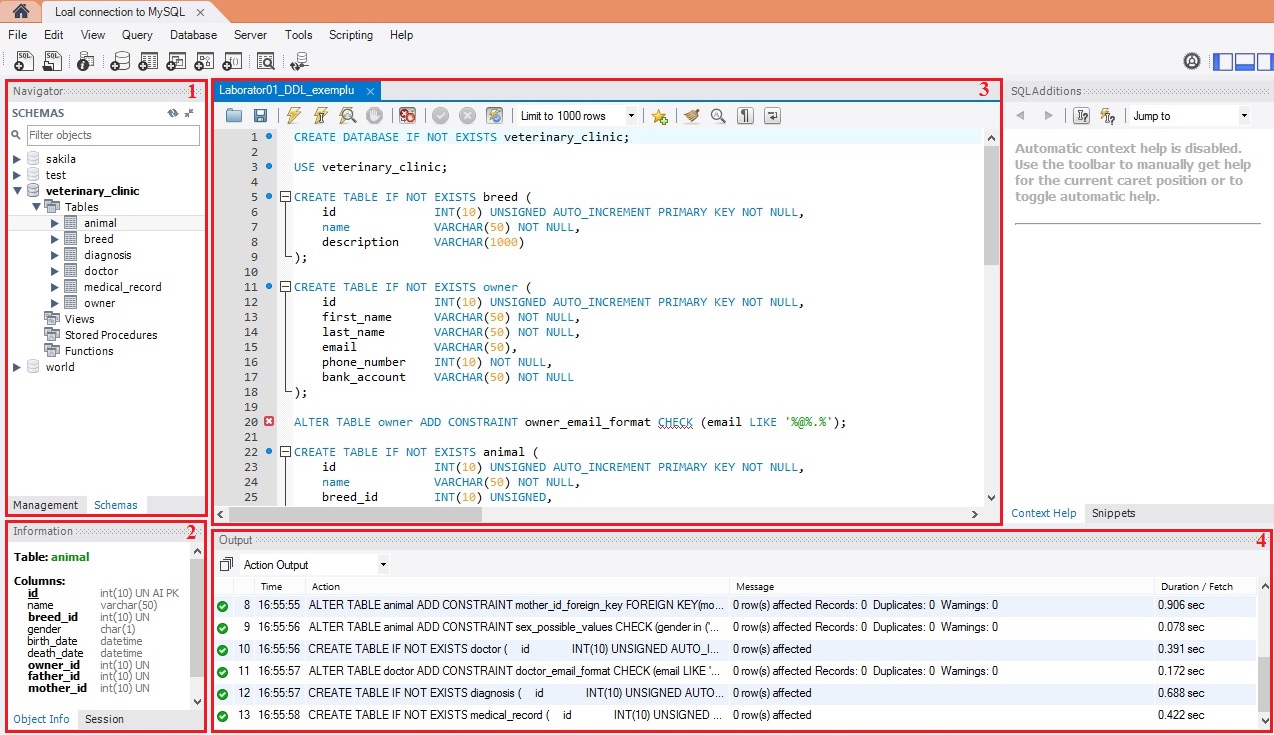Screen dimensions: 1274x735
Task: Create a new SQL tab for queries
Action: [23, 61]
